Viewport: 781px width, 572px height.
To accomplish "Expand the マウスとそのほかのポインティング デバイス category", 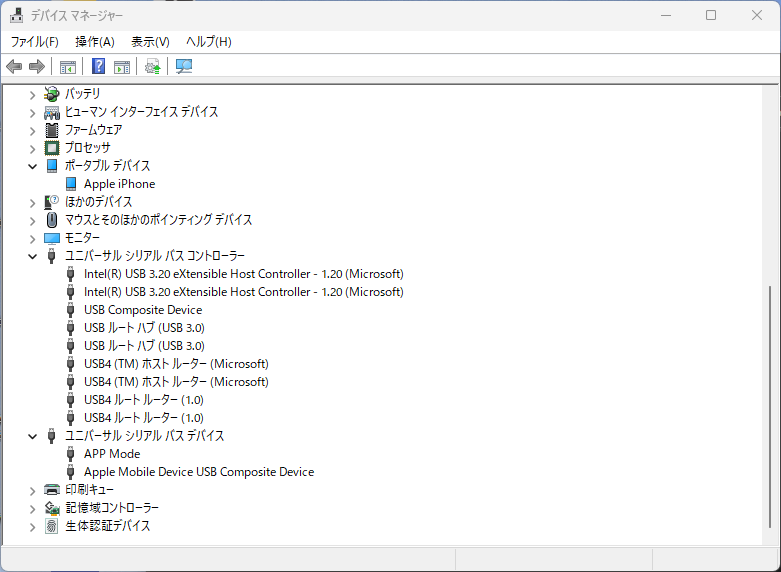I will [x=32, y=221].
